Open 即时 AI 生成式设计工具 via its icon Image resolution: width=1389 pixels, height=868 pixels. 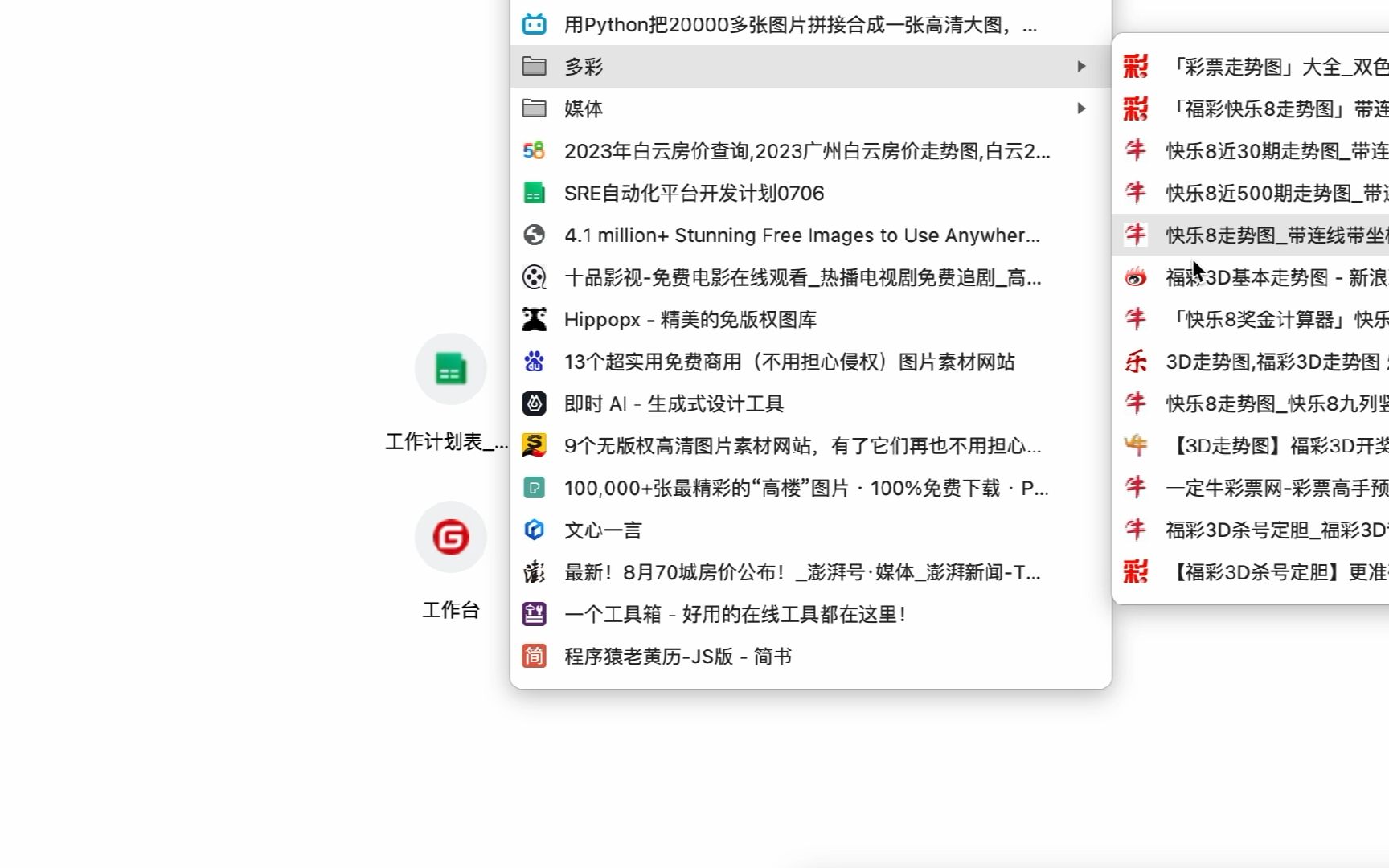click(533, 403)
